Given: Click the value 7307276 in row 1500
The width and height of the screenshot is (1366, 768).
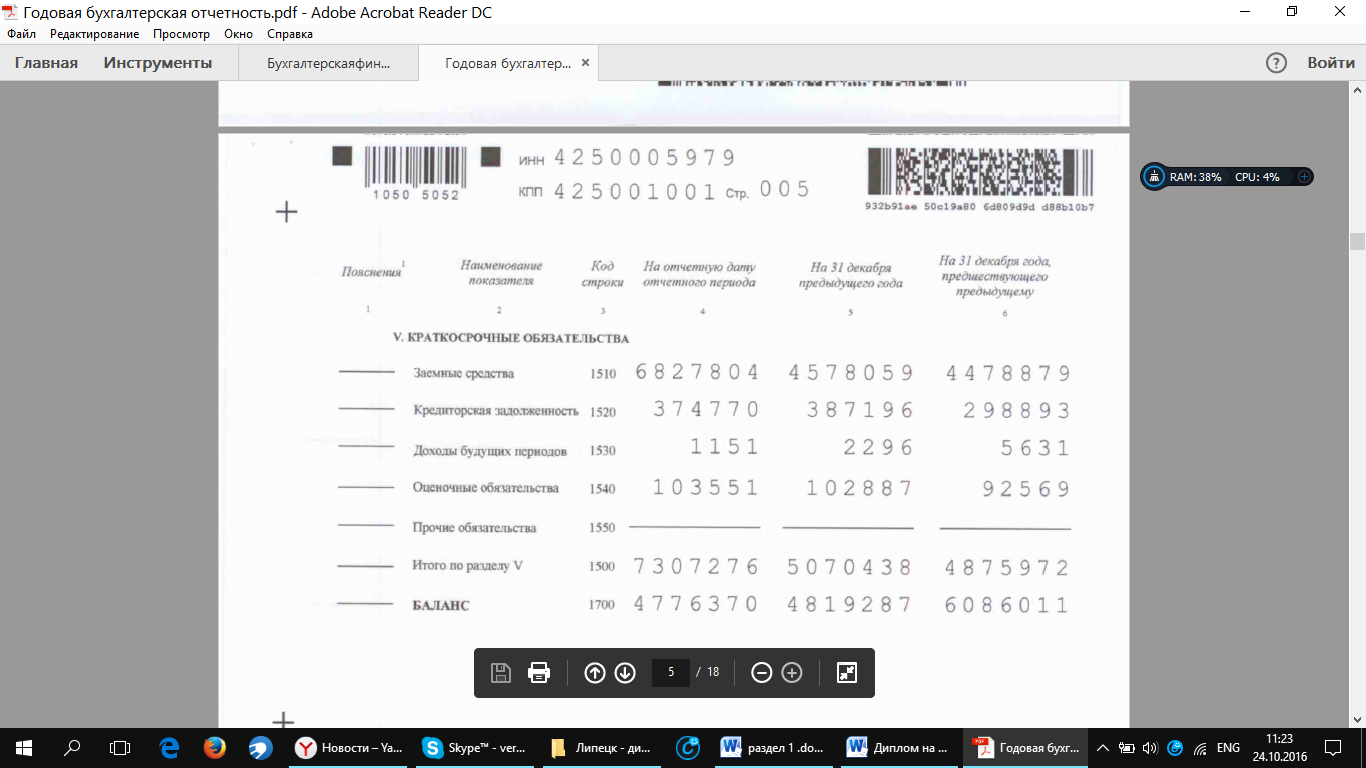Looking at the screenshot, I should pos(697,567).
